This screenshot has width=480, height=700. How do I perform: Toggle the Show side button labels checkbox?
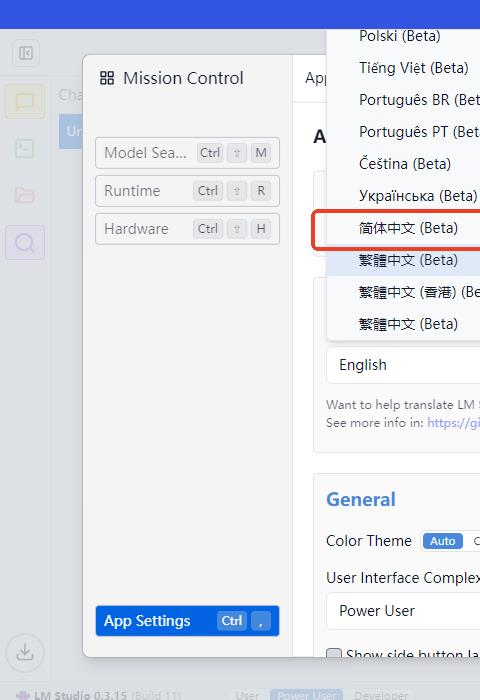tap(334, 653)
